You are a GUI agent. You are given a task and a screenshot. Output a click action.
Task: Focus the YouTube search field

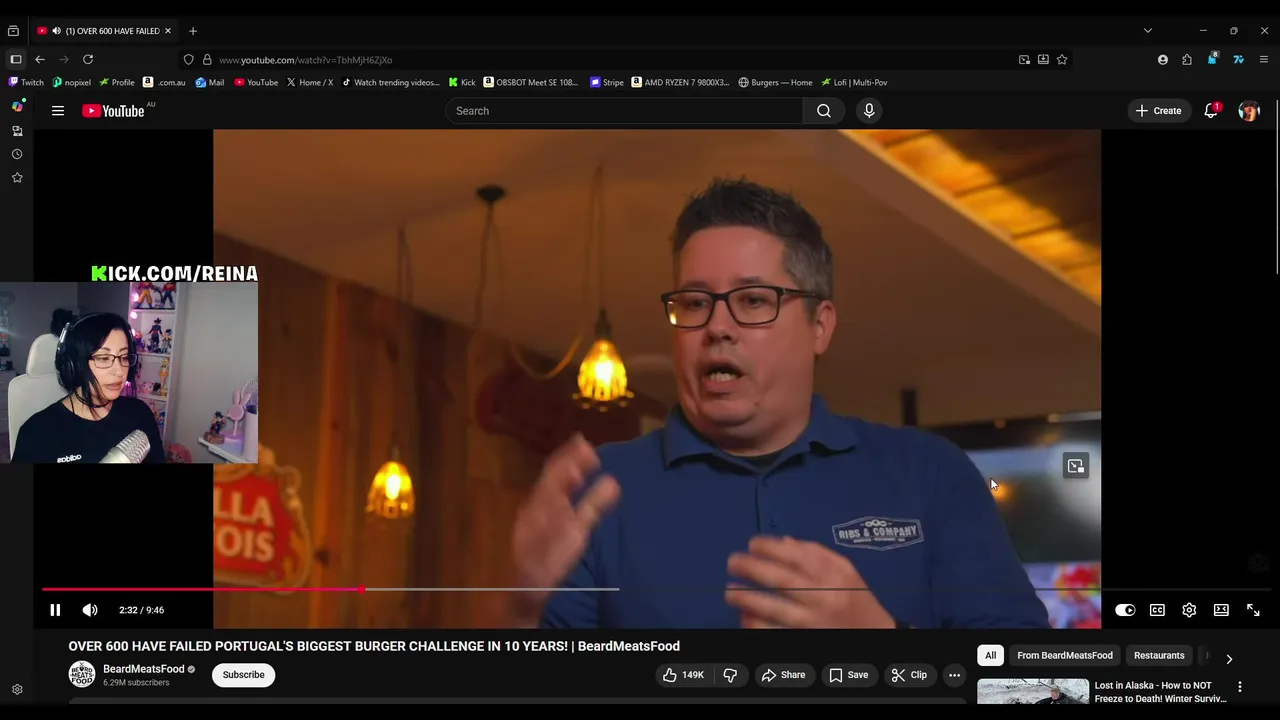pos(624,111)
